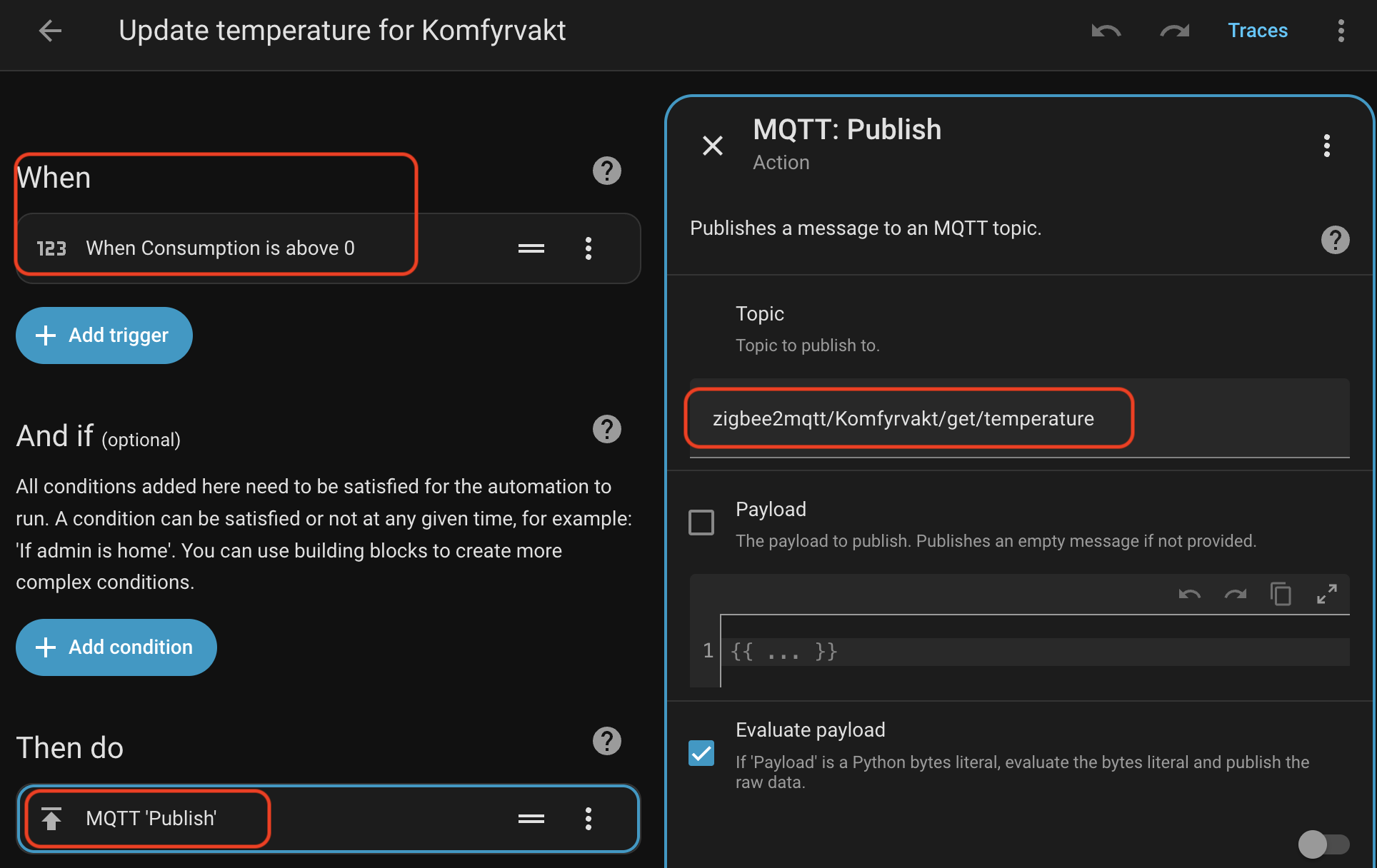This screenshot has width=1377, height=868.
Task: Open the Traces view
Action: pyautogui.click(x=1257, y=31)
